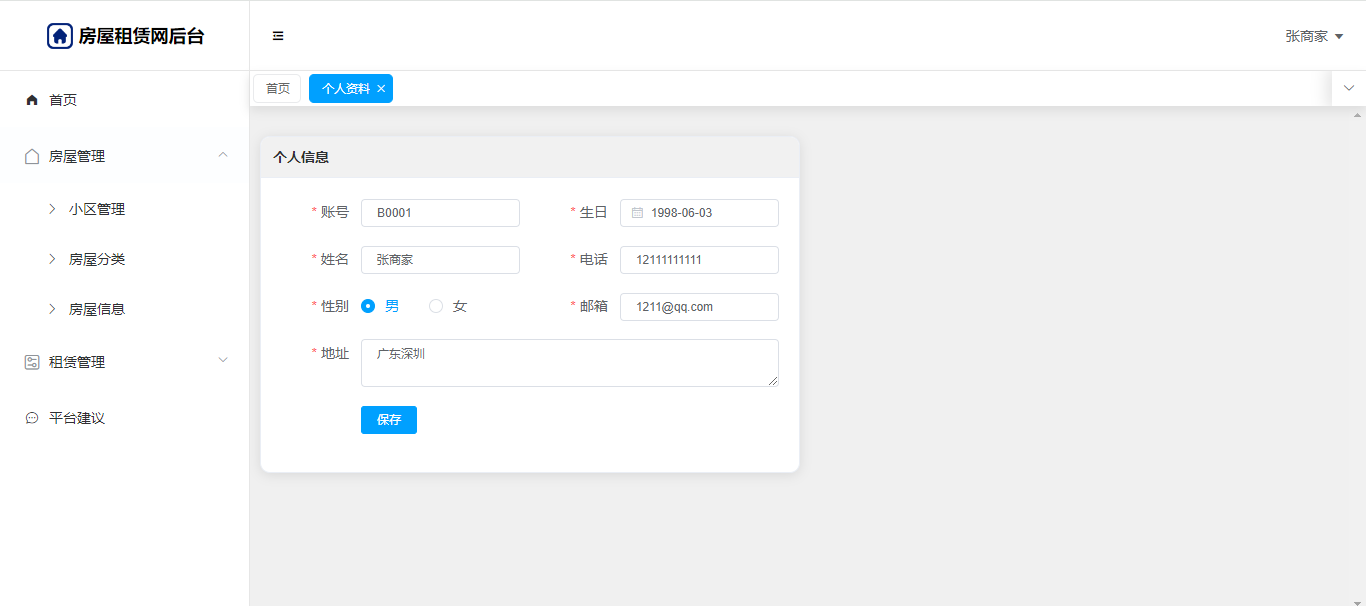Open the 张商家 user dropdown

(1313, 36)
